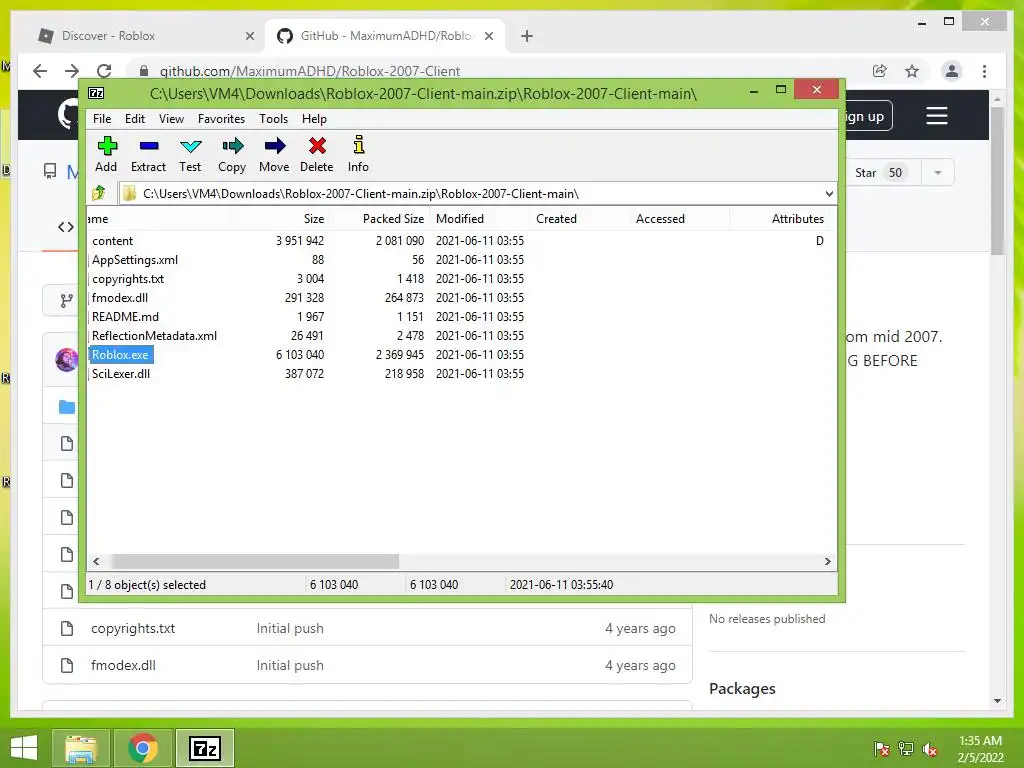Open the File menu in 7-Zip

click(102, 119)
